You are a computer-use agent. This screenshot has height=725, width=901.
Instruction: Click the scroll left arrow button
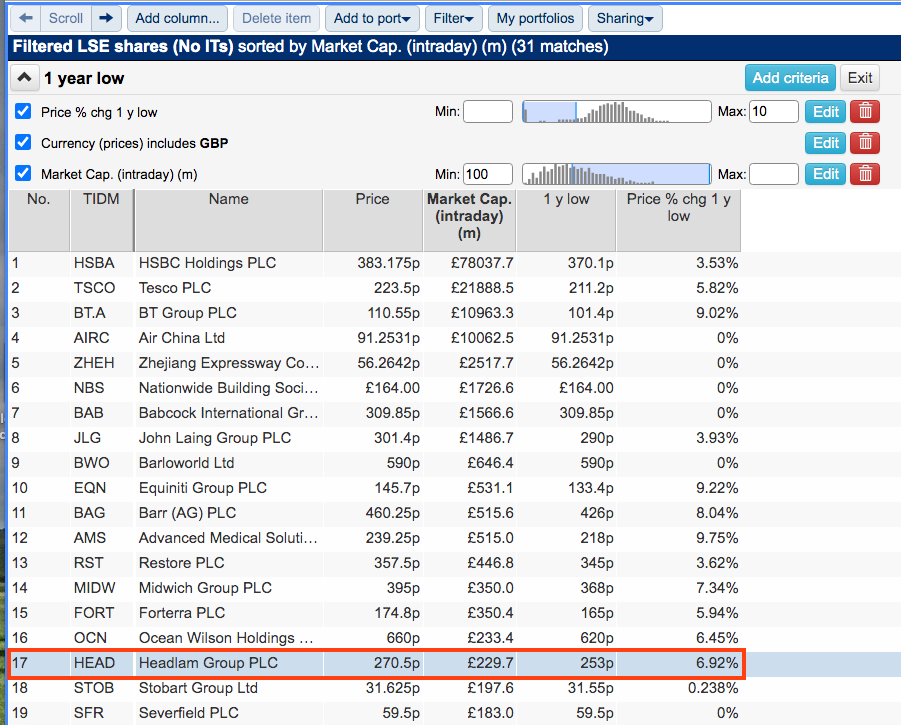26,18
